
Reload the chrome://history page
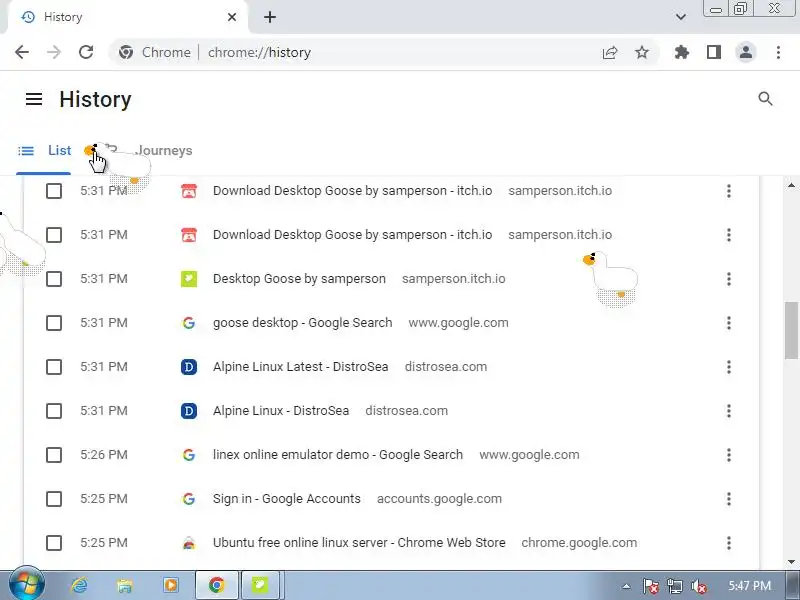point(86,52)
